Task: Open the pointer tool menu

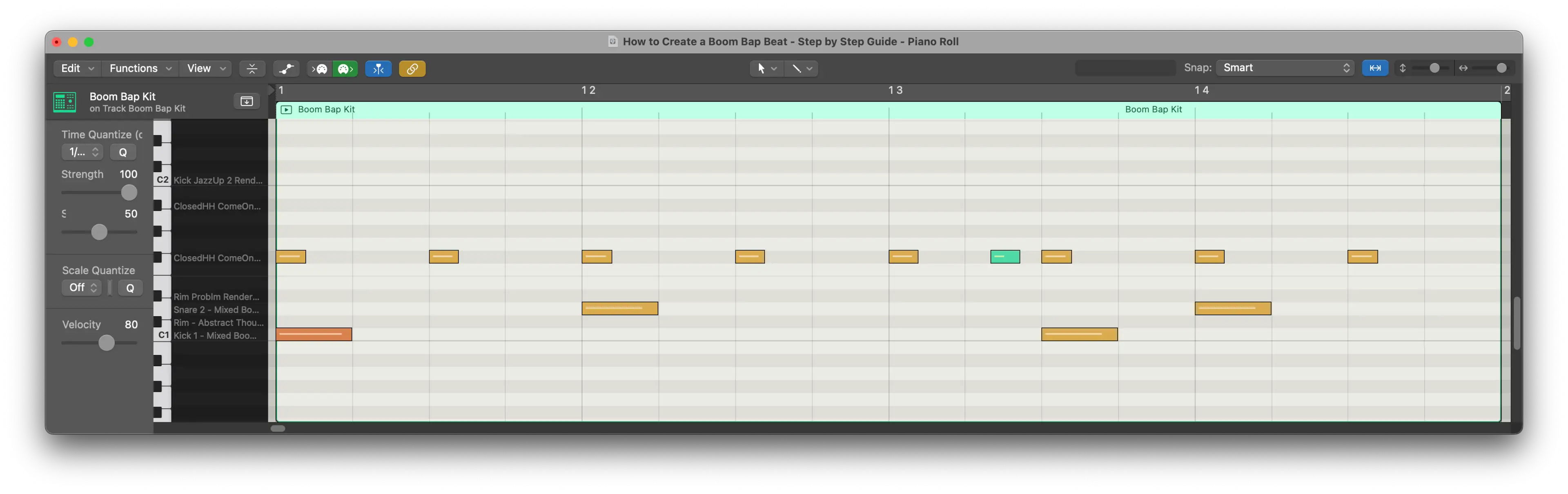Action: tap(766, 69)
